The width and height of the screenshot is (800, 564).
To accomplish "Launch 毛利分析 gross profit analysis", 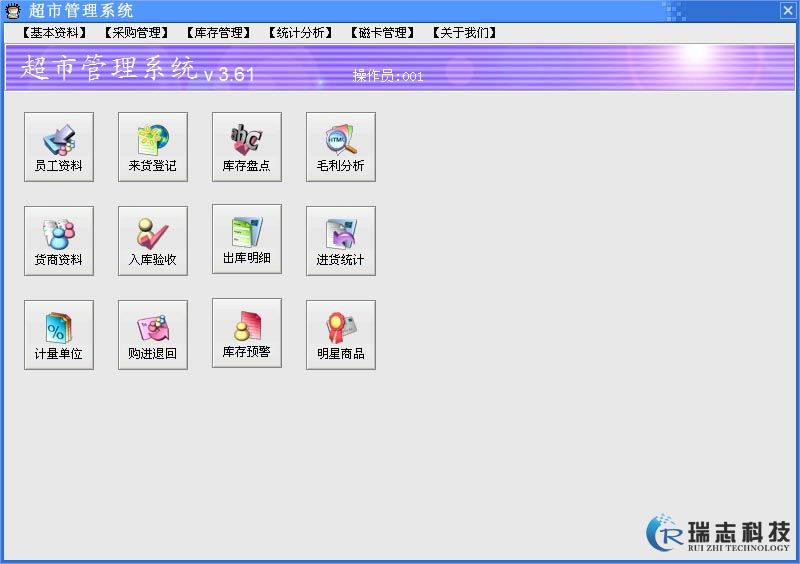I will [x=341, y=147].
